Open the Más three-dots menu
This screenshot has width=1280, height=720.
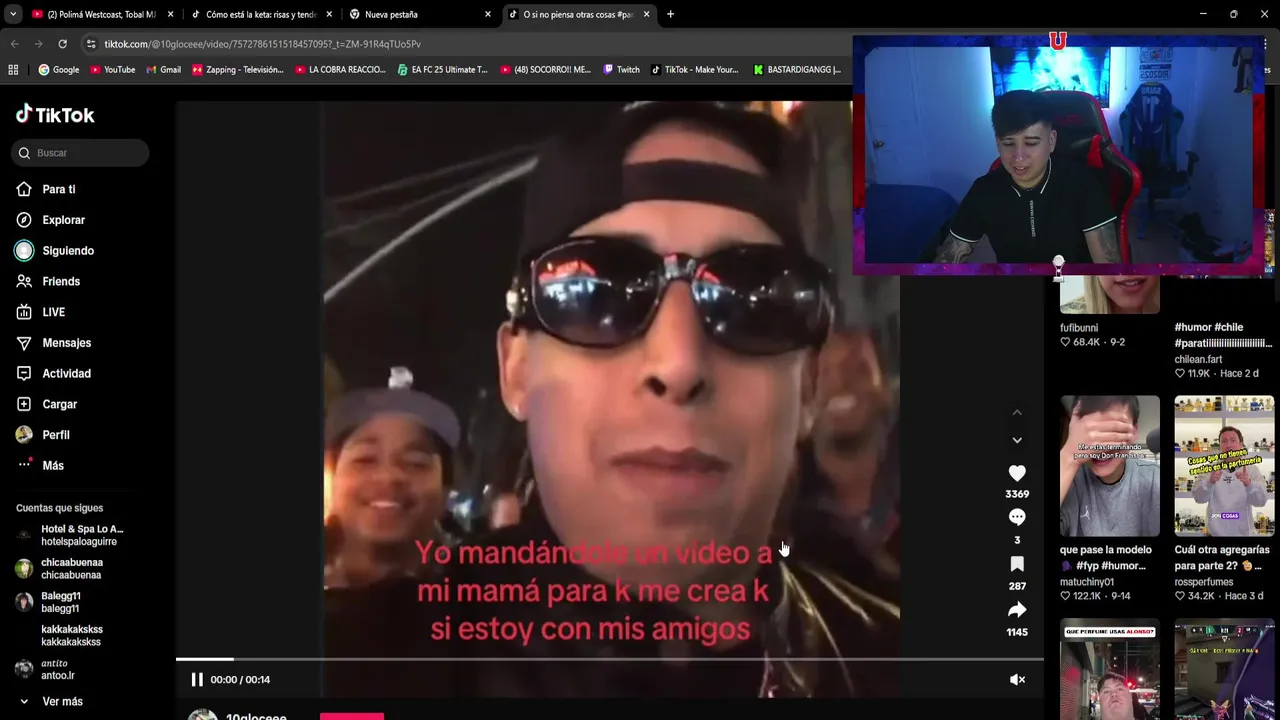pos(24,465)
